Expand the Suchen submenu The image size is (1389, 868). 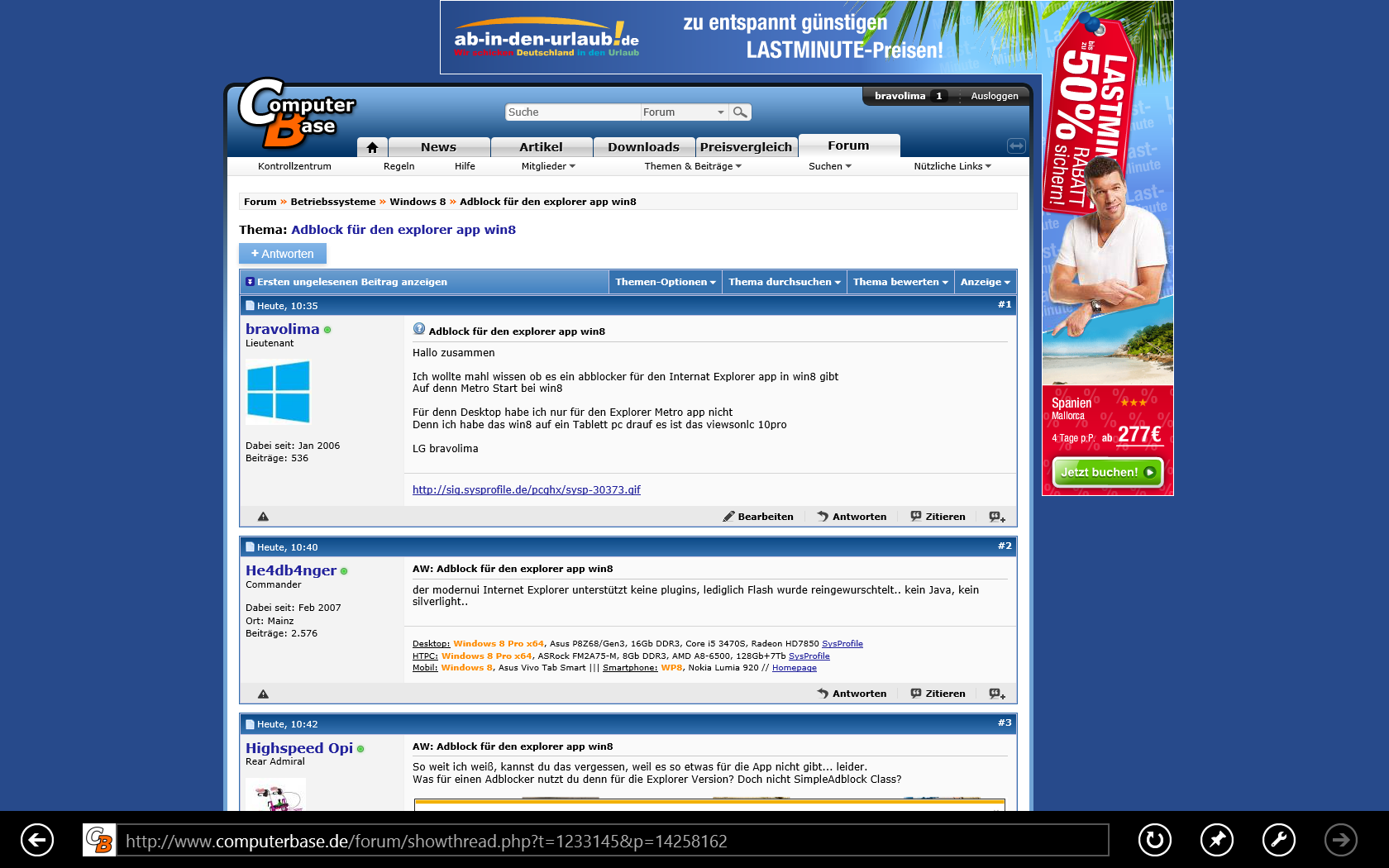click(x=830, y=166)
